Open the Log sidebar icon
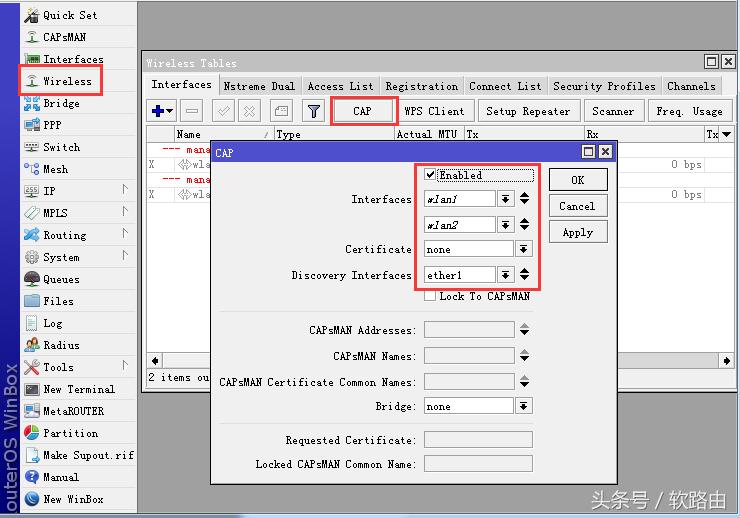 pos(32,323)
